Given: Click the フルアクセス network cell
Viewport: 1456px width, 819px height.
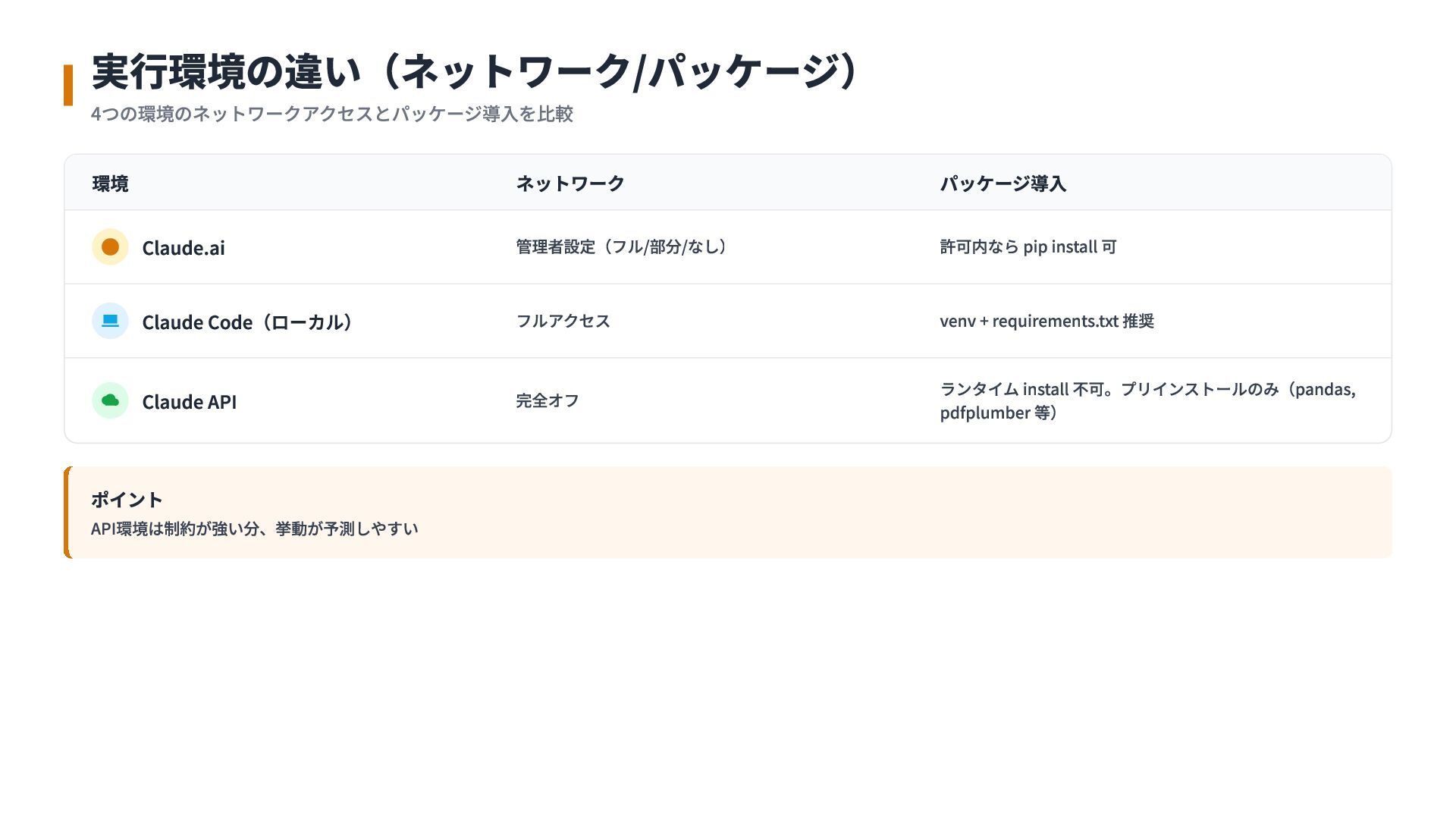Looking at the screenshot, I should pyautogui.click(x=563, y=321).
